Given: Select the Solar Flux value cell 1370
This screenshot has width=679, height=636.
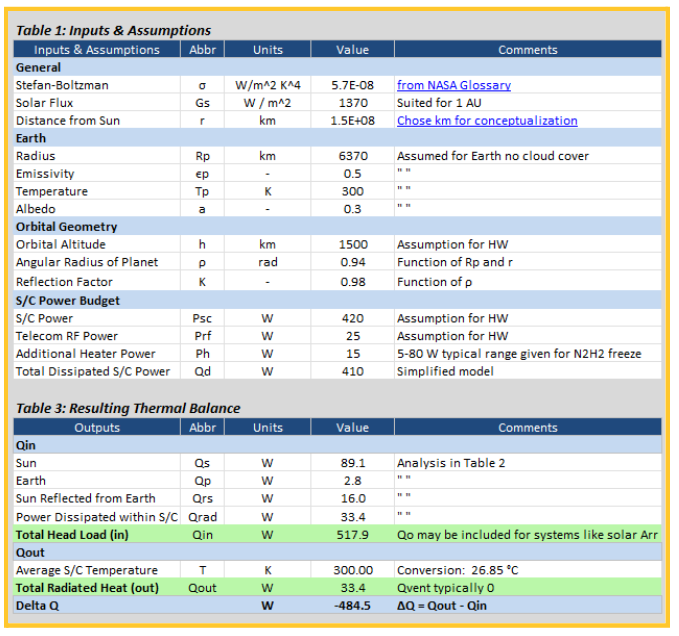Looking at the screenshot, I should click(352, 103).
